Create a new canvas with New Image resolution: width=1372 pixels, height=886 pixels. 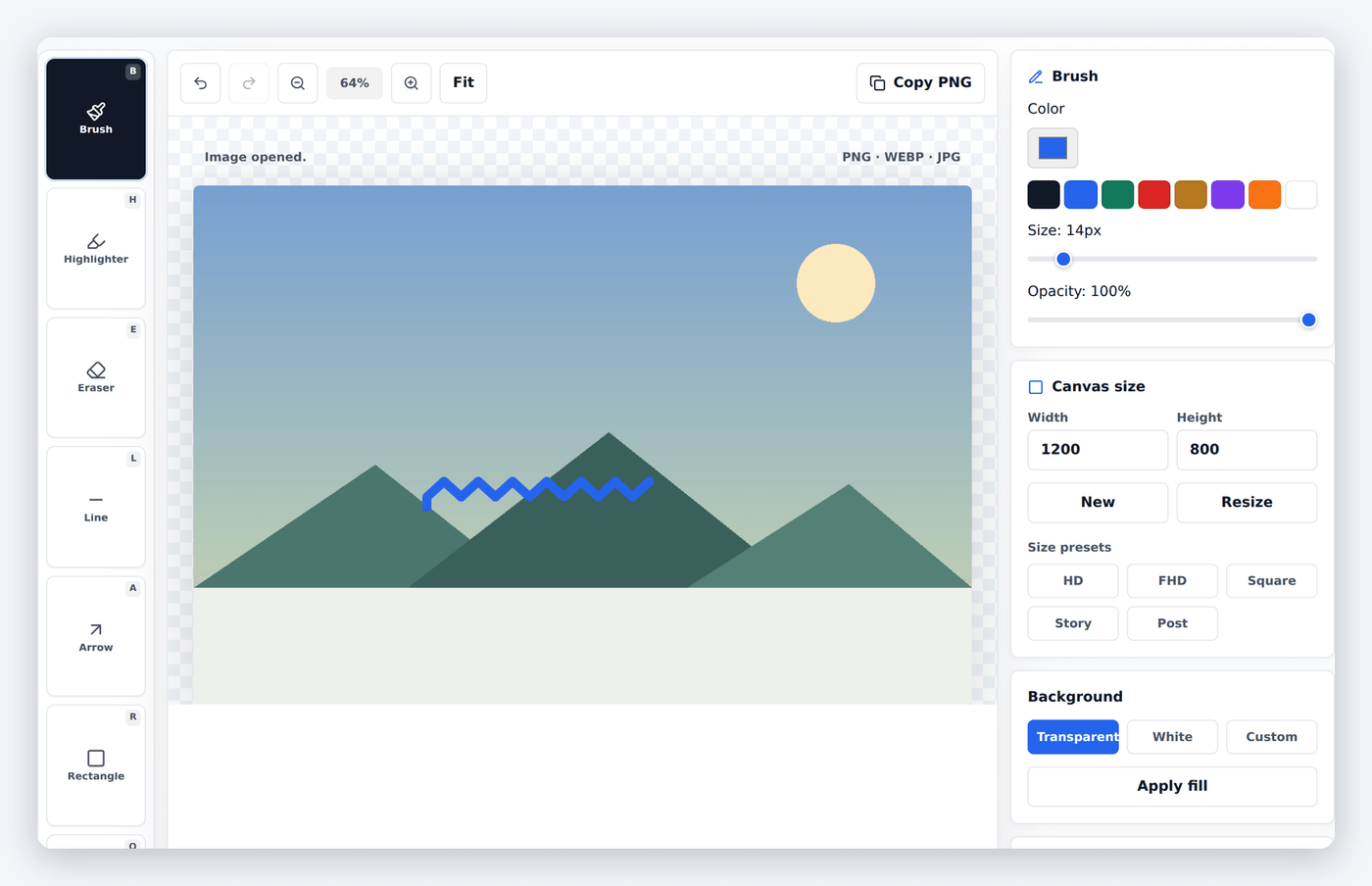click(1098, 503)
